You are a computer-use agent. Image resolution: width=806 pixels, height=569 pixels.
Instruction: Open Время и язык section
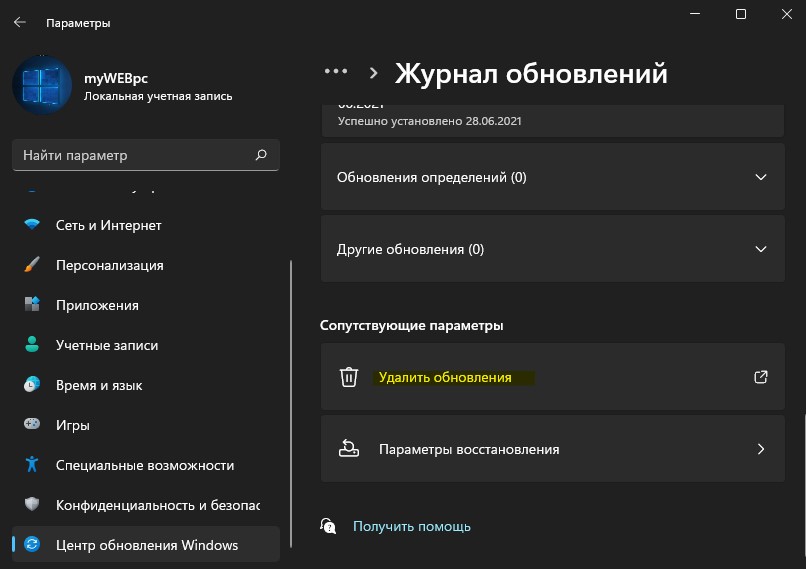click(145, 386)
